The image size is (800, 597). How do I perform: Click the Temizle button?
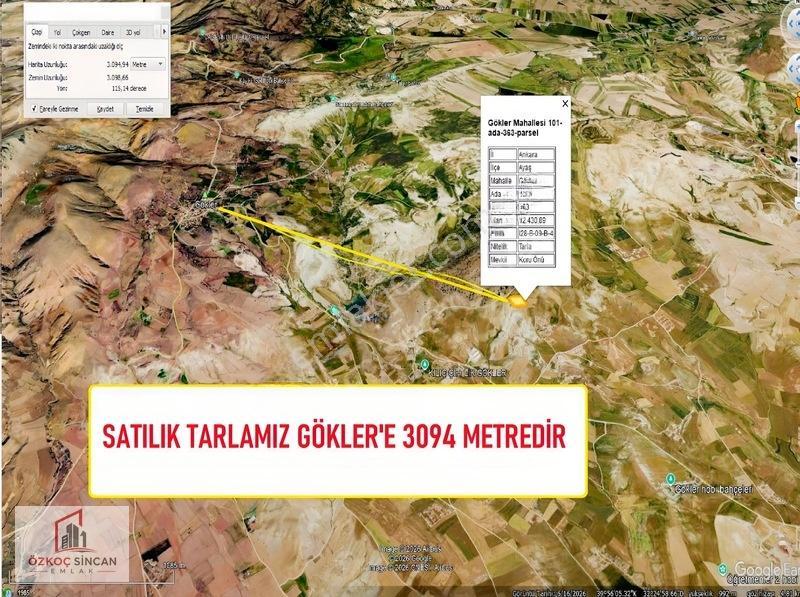click(x=145, y=109)
